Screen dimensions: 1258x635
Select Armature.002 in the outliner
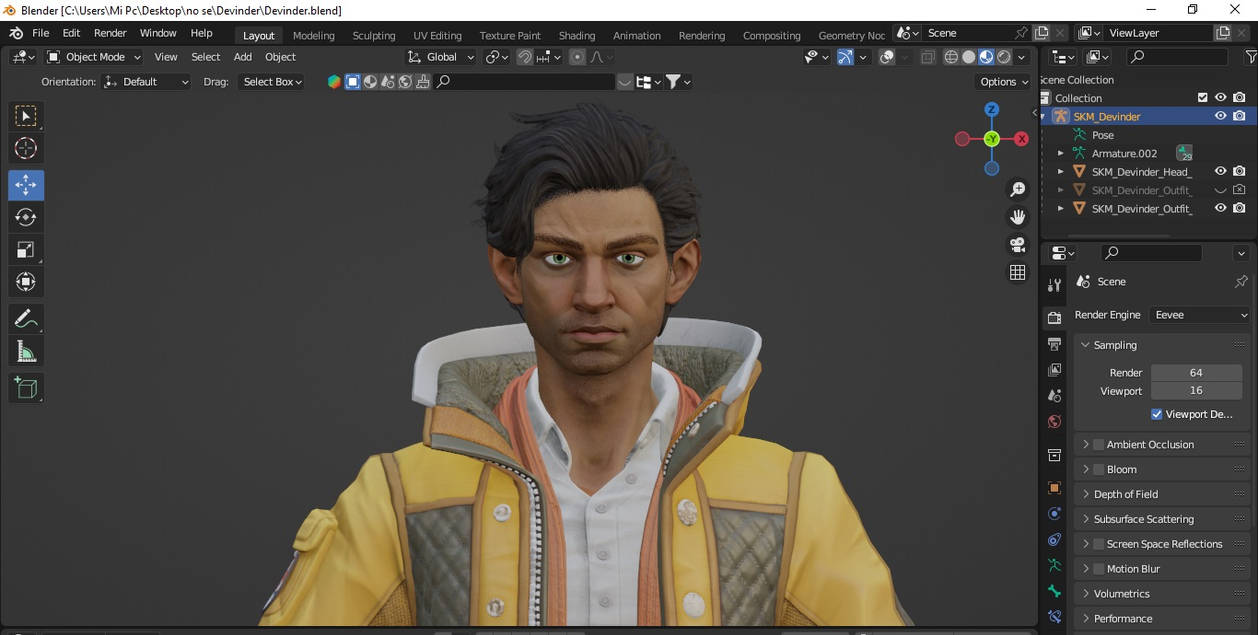pos(1124,153)
